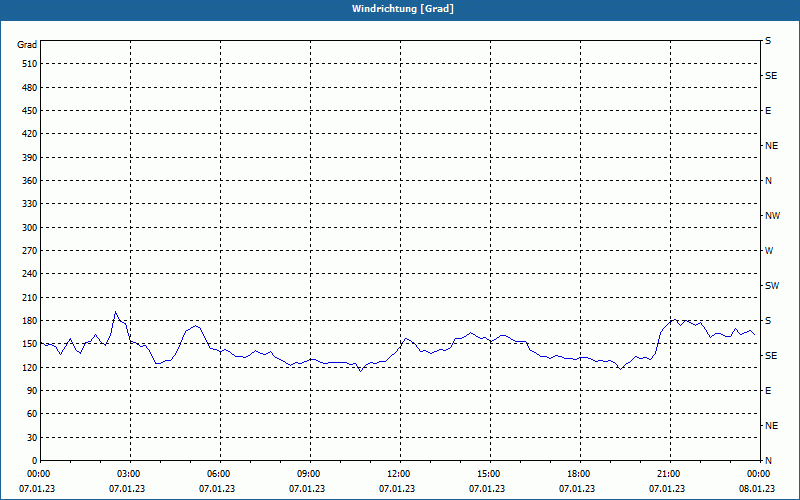Select the 120 y-axis tick label
The height and width of the screenshot is (500, 800).
coord(30,367)
